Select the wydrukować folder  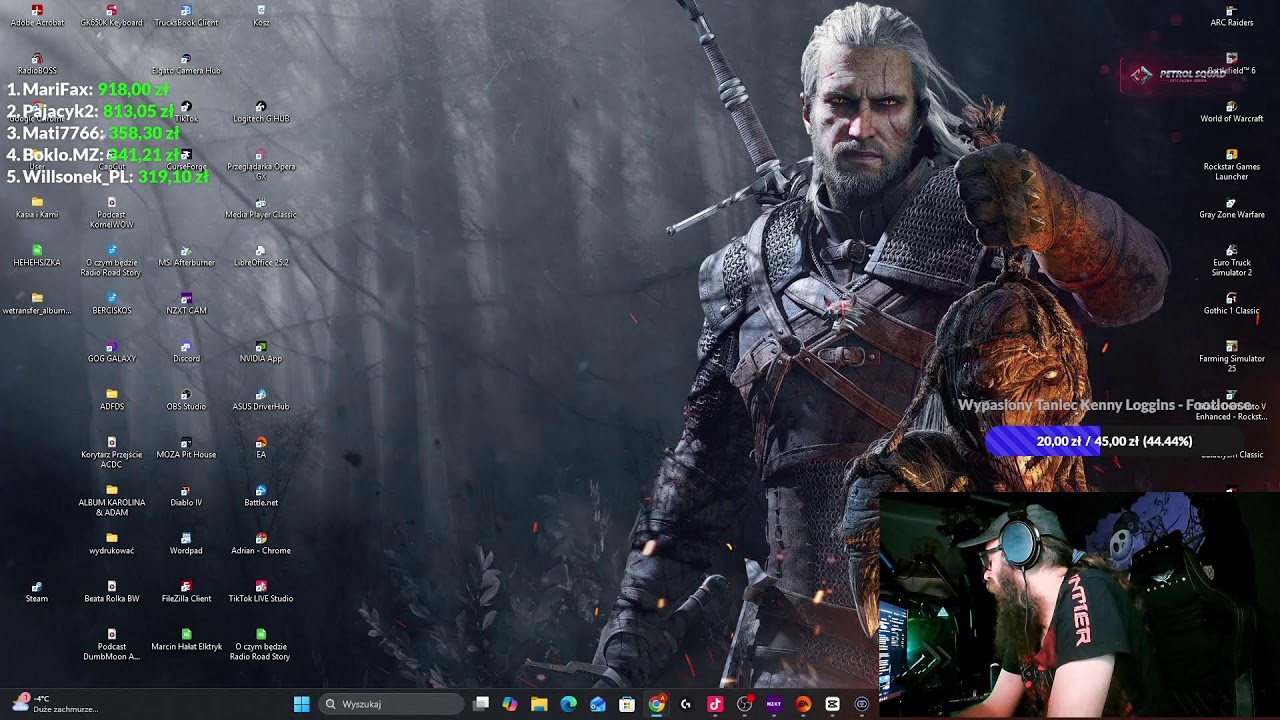click(x=111, y=543)
